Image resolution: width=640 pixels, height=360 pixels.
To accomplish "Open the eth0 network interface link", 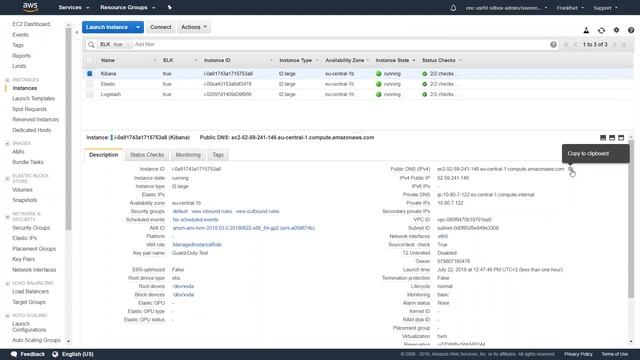I will point(442,236).
